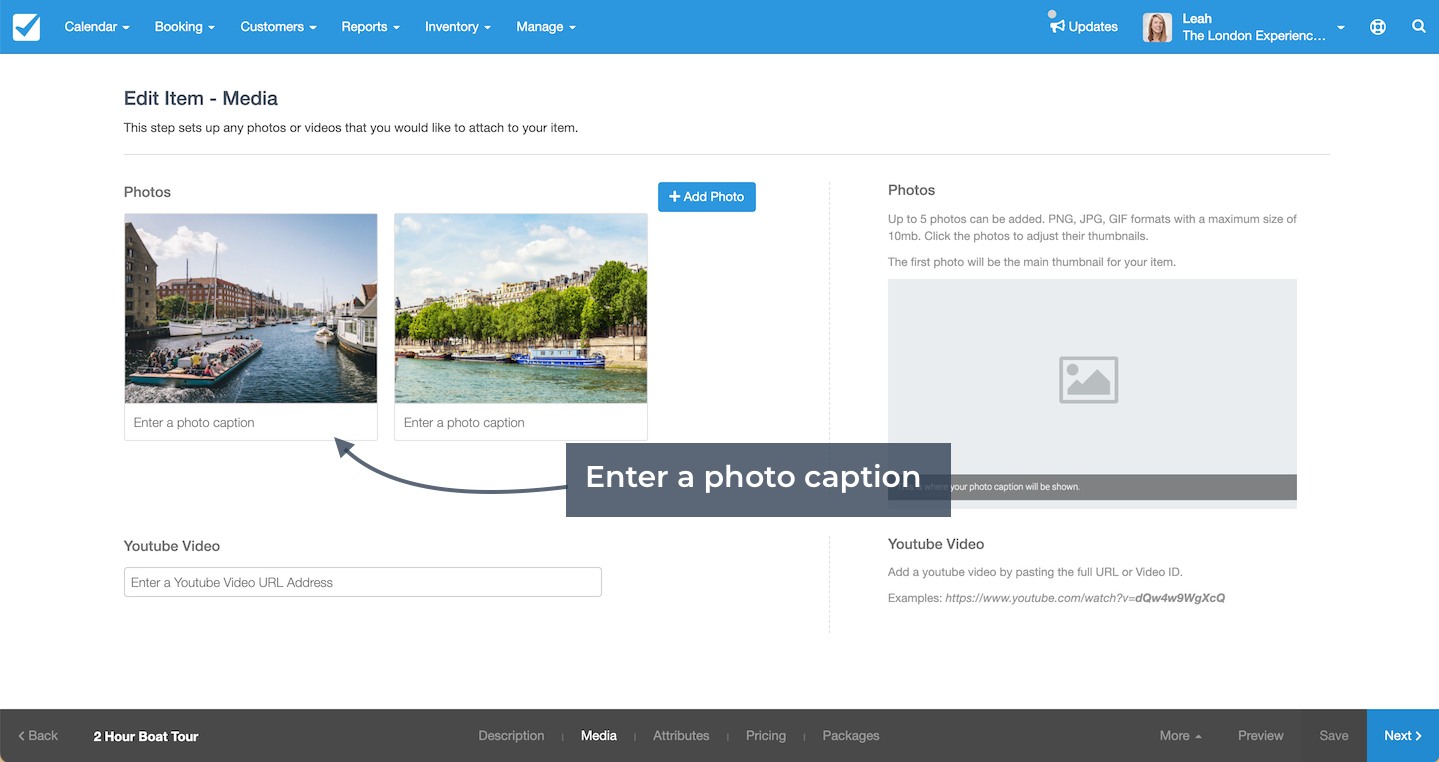The height and width of the screenshot is (762, 1439).
Task: Click the 2 Hour Boat Tour title
Action: coord(146,736)
